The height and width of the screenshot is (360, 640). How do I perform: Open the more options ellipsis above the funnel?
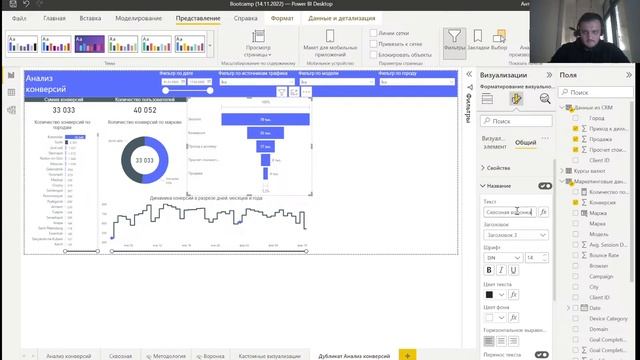pos(306,92)
